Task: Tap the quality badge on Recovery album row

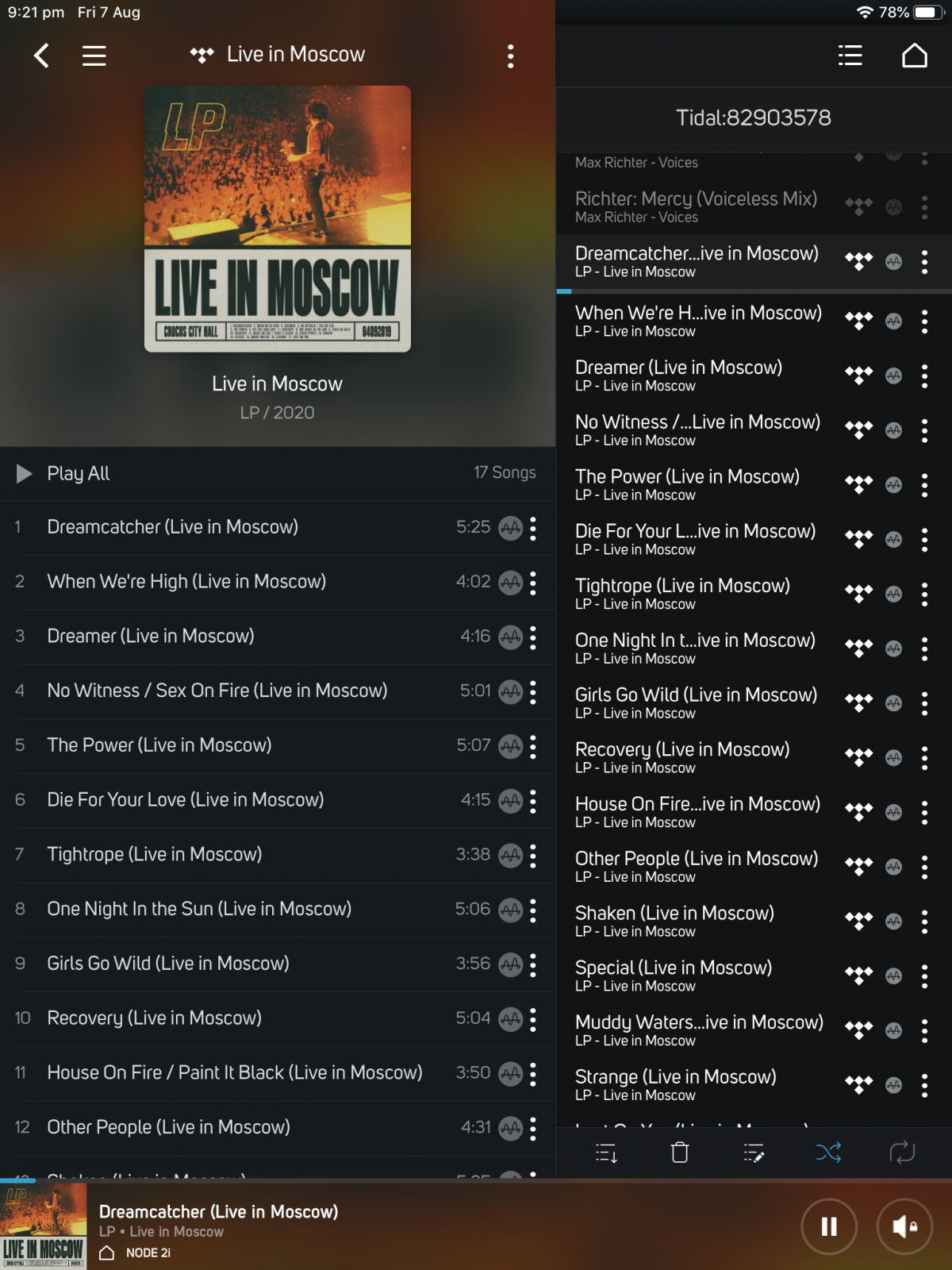Action: click(511, 1018)
